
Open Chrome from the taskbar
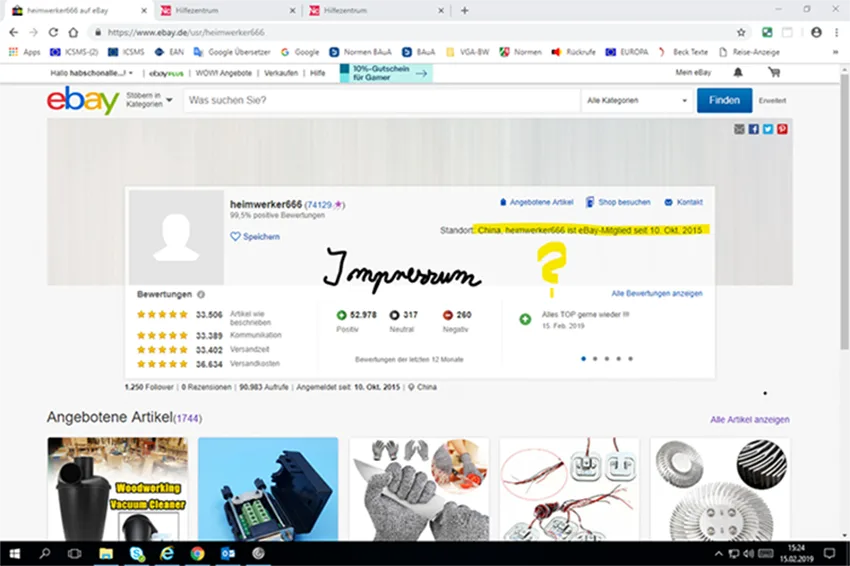[197, 554]
